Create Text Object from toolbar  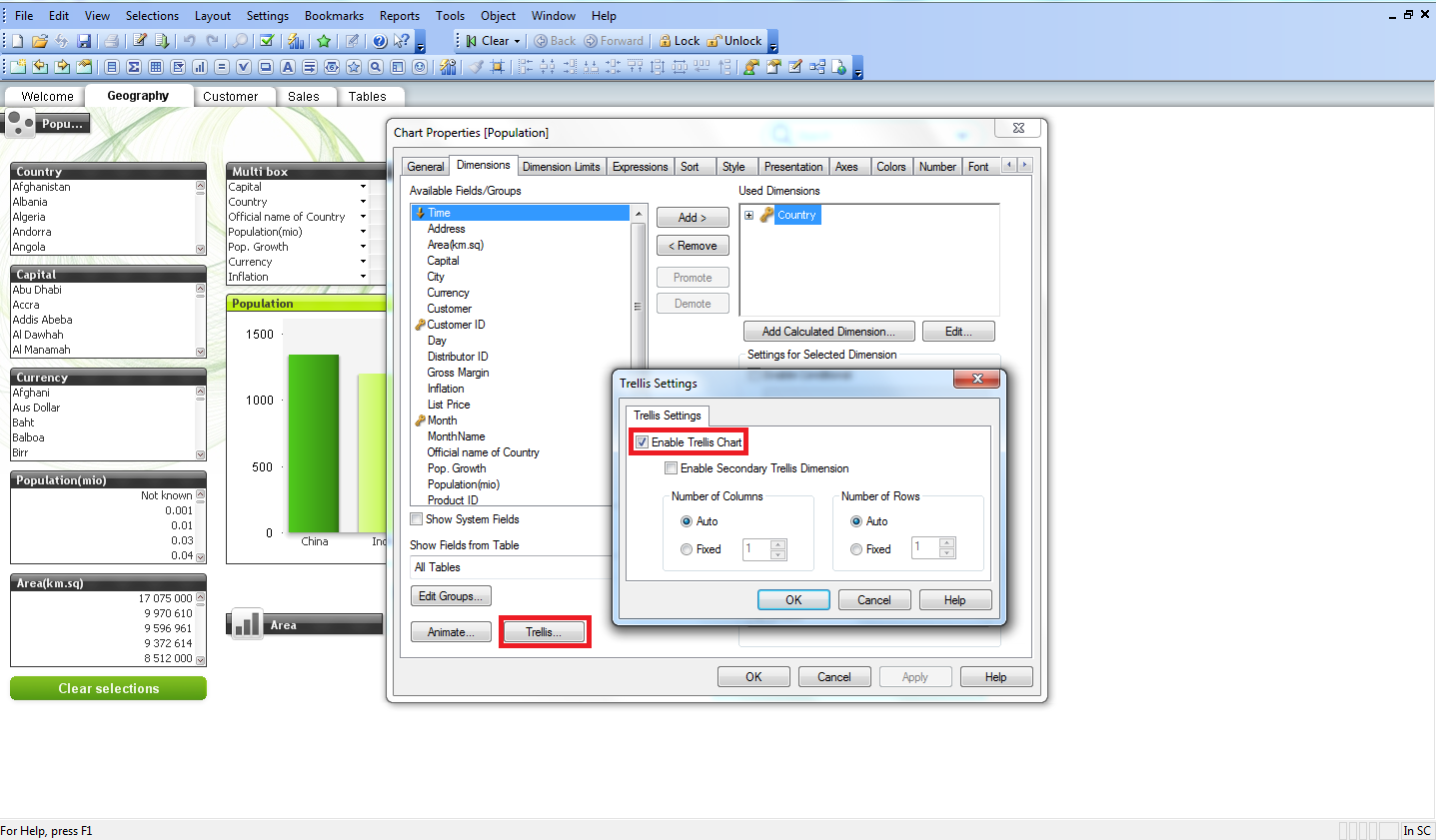(287, 67)
